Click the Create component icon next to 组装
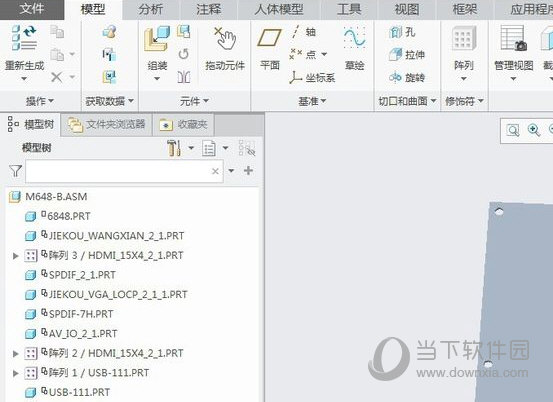The width and height of the screenshot is (553, 402). (x=183, y=32)
